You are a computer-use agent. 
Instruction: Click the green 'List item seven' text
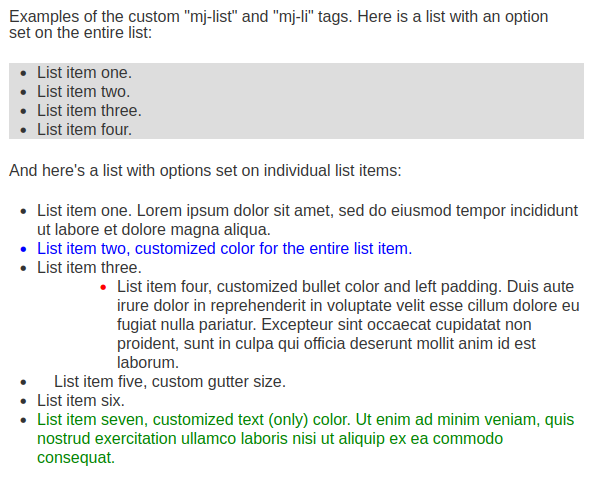click(x=306, y=439)
